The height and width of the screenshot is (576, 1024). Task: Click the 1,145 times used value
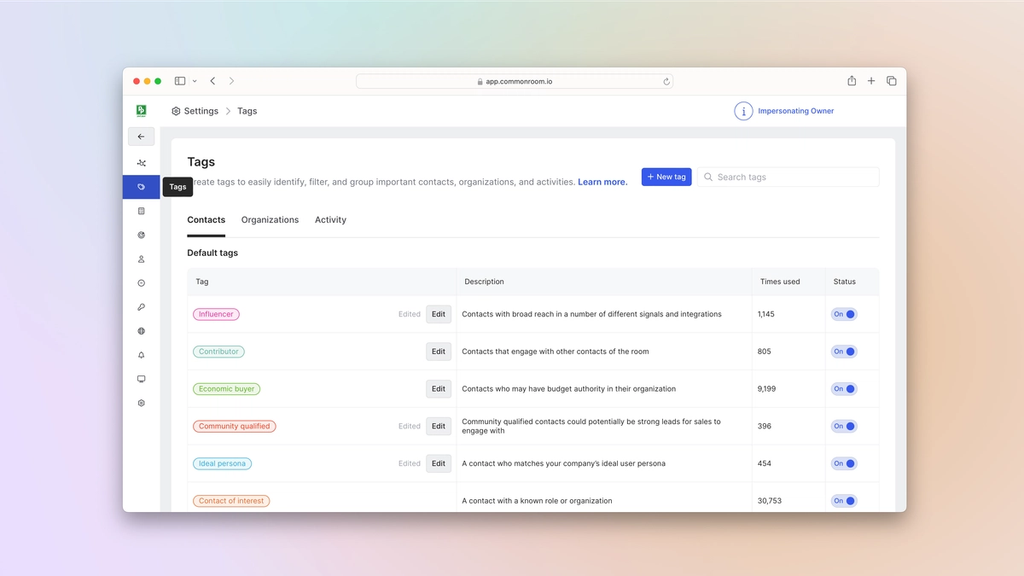coord(766,314)
